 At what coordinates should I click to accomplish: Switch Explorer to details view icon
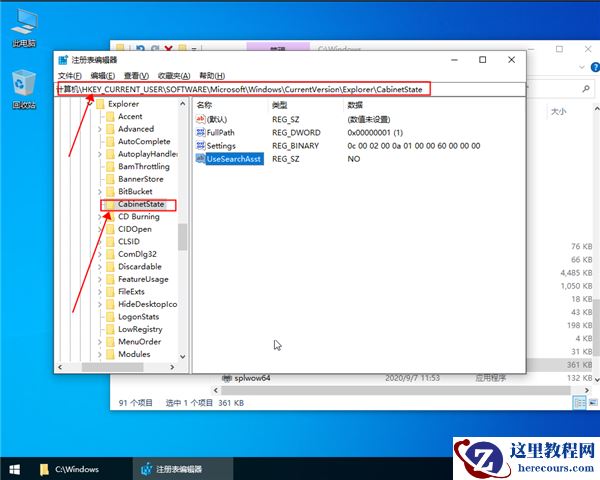point(579,403)
